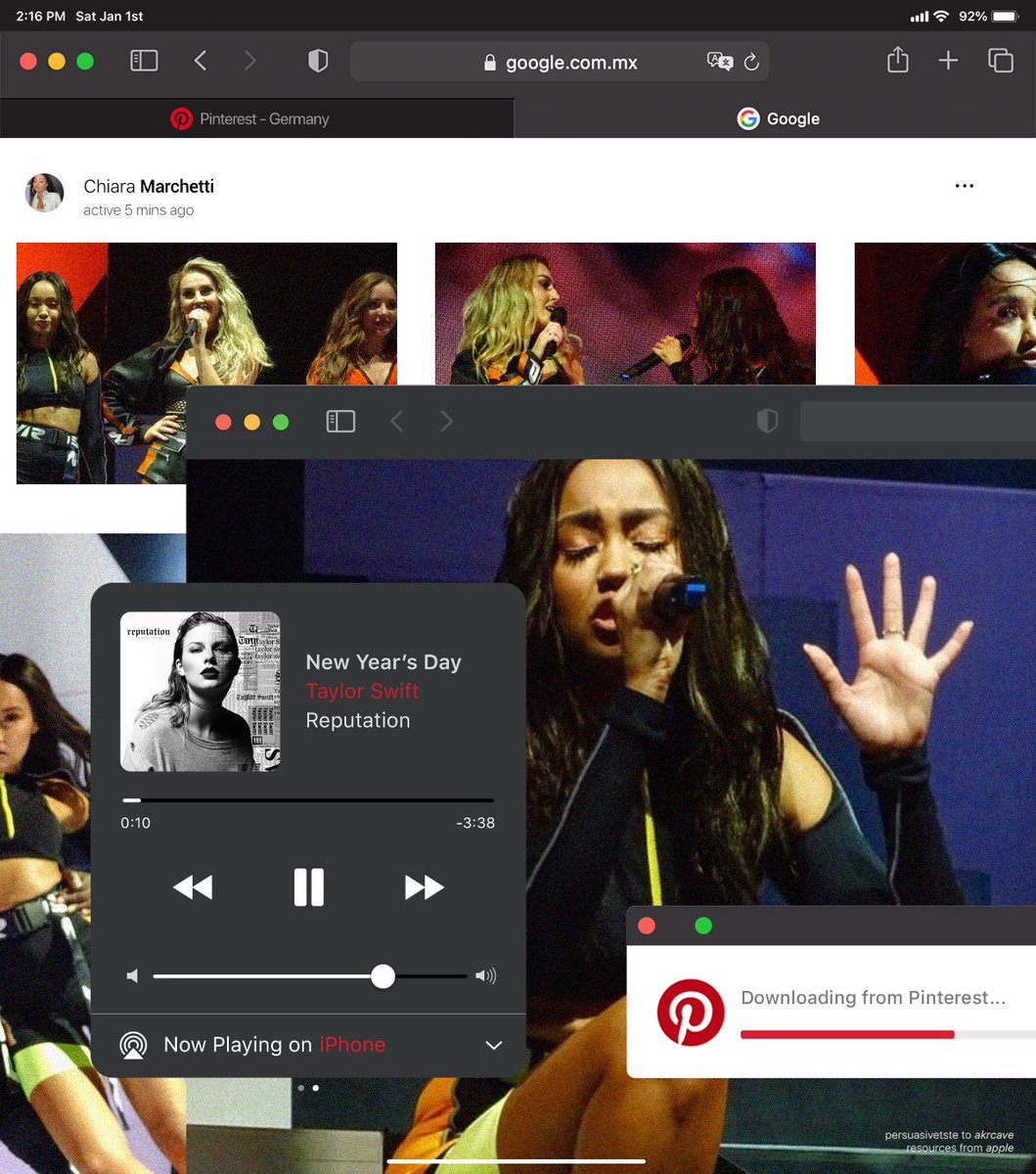Image resolution: width=1036 pixels, height=1174 pixels.
Task: Go back in second Safari window
Action: (396, 422)
